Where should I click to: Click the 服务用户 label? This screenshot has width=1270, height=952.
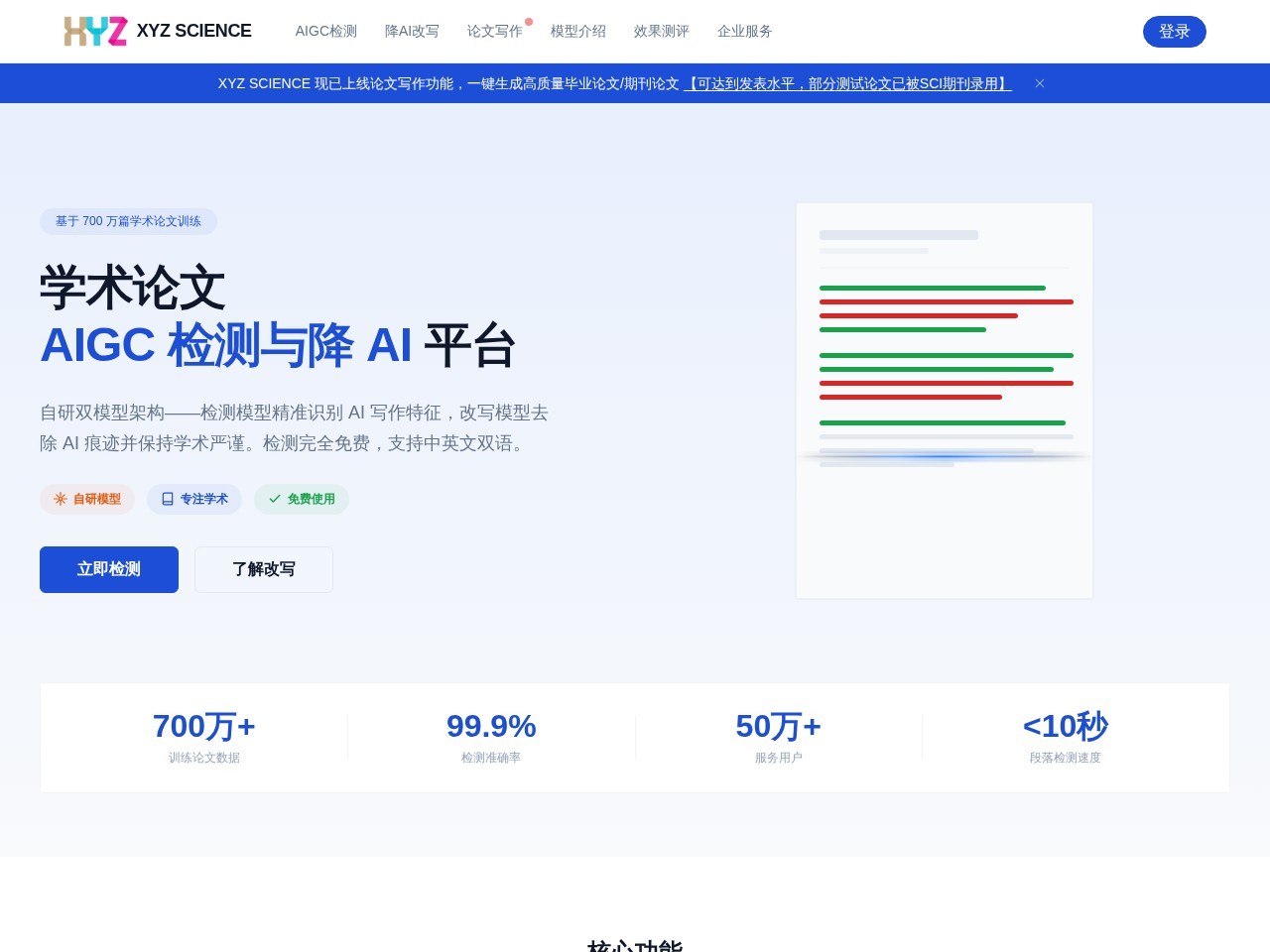tap(779, 758)
